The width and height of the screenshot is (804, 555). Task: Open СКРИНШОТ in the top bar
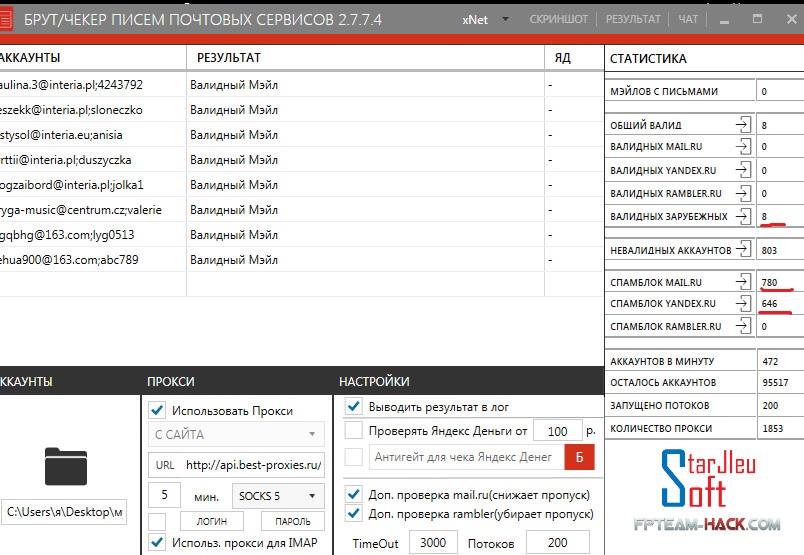tap(558, 19)
